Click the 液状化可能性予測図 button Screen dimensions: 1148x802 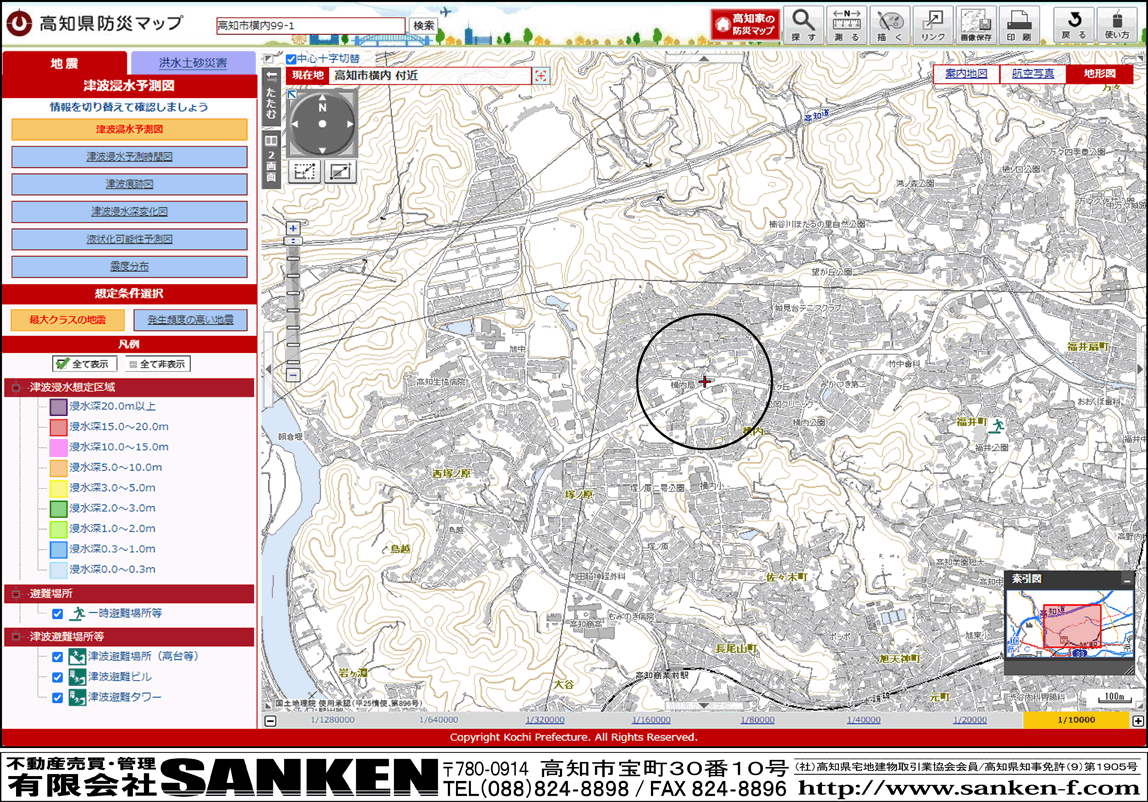pos(129,239)
